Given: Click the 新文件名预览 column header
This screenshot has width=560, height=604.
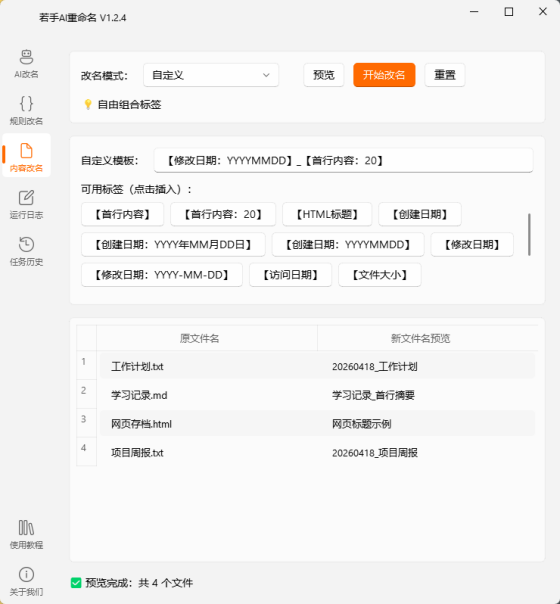Looking at the screenshot, I should pos(428,338).
